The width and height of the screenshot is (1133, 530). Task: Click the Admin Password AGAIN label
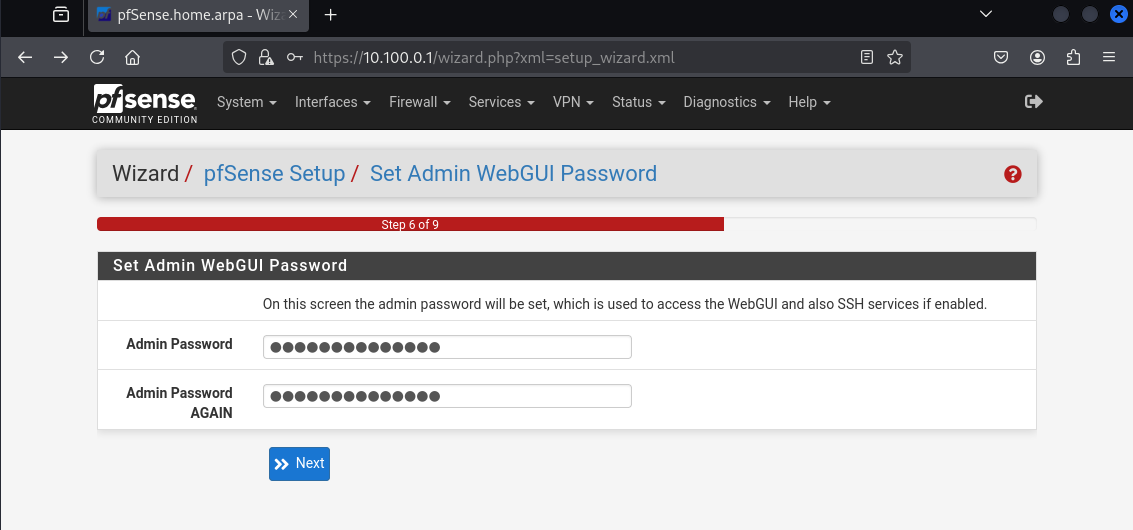coord(179,403)
